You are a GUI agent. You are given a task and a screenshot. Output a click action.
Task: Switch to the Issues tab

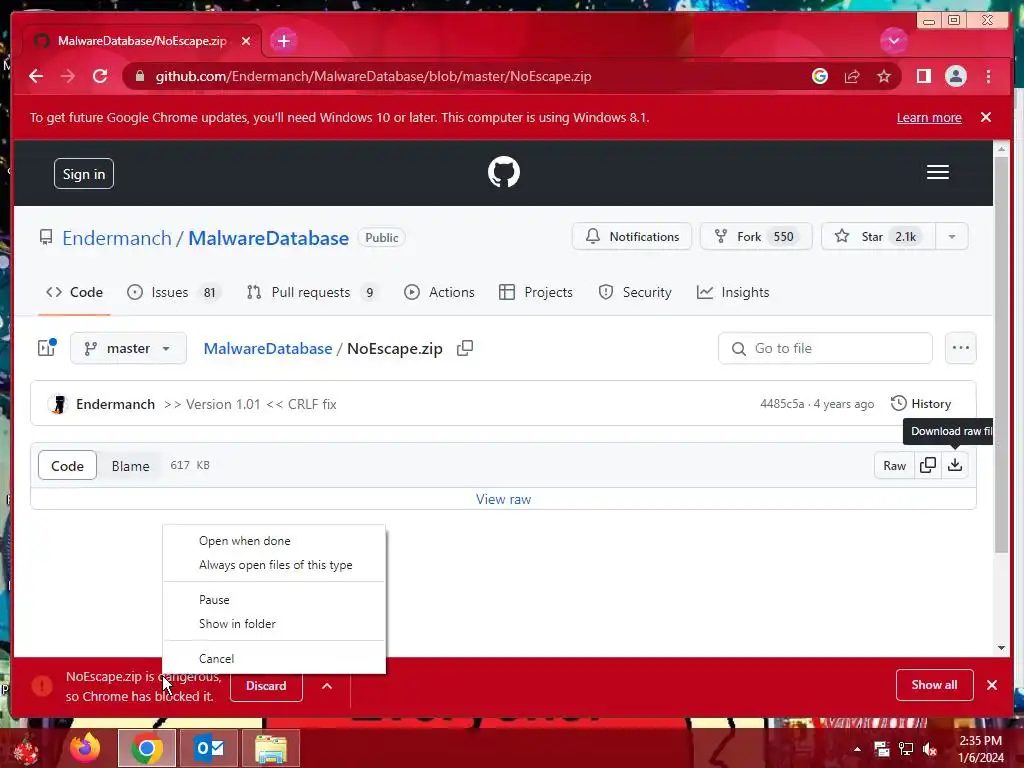click(x=174, y=293)
